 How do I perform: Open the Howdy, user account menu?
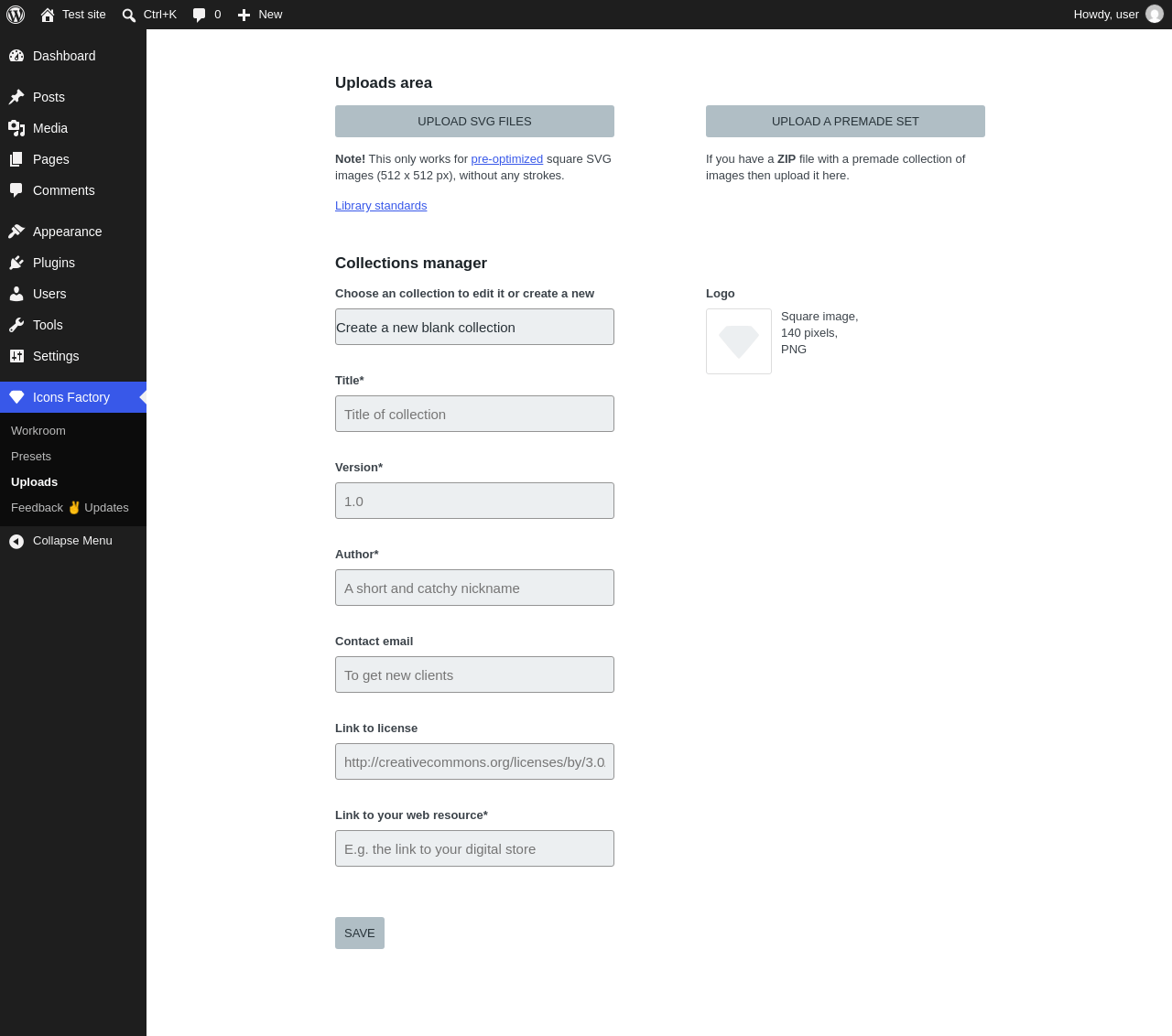point(1118,15)
